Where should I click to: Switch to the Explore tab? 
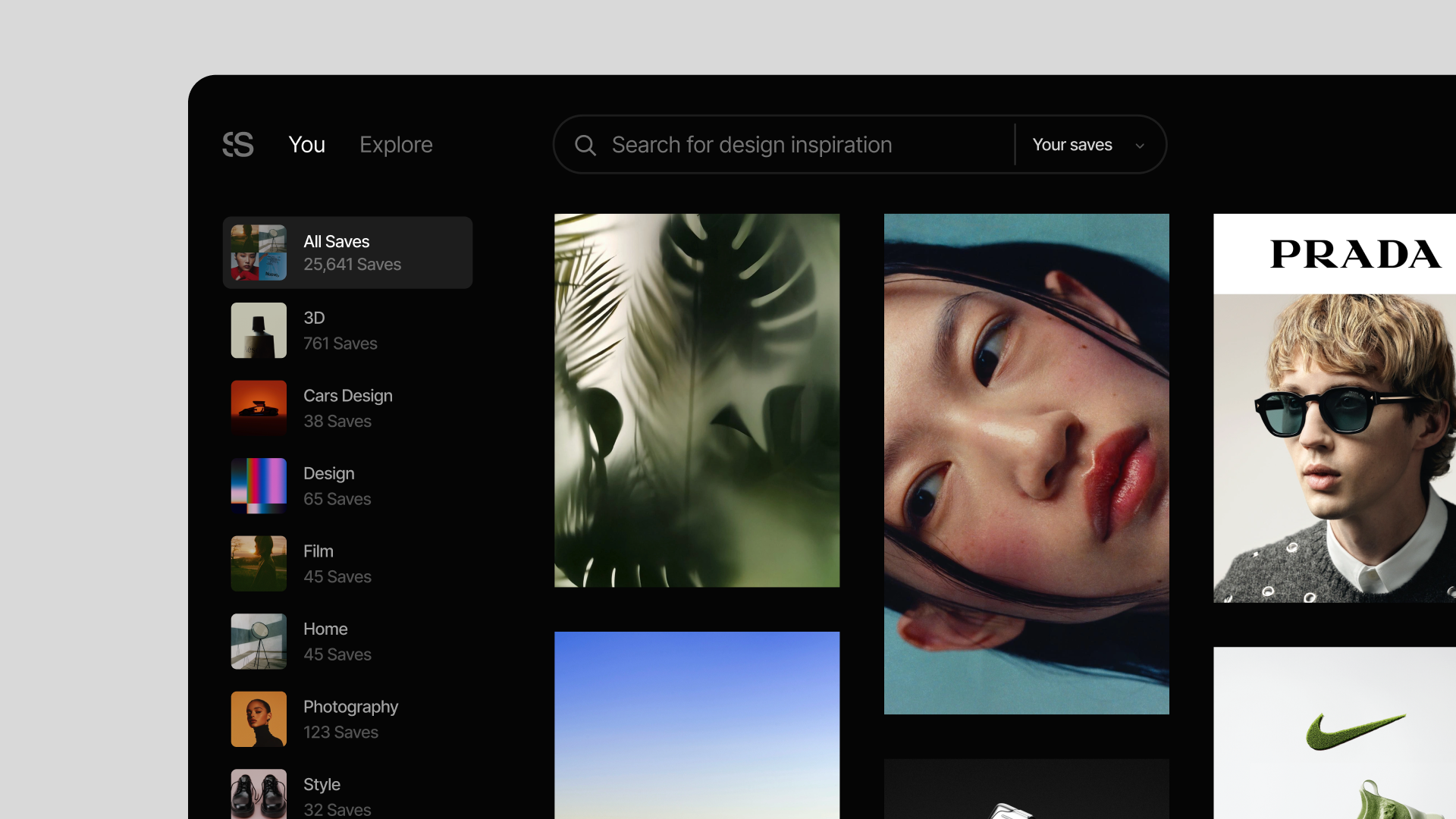396,145
